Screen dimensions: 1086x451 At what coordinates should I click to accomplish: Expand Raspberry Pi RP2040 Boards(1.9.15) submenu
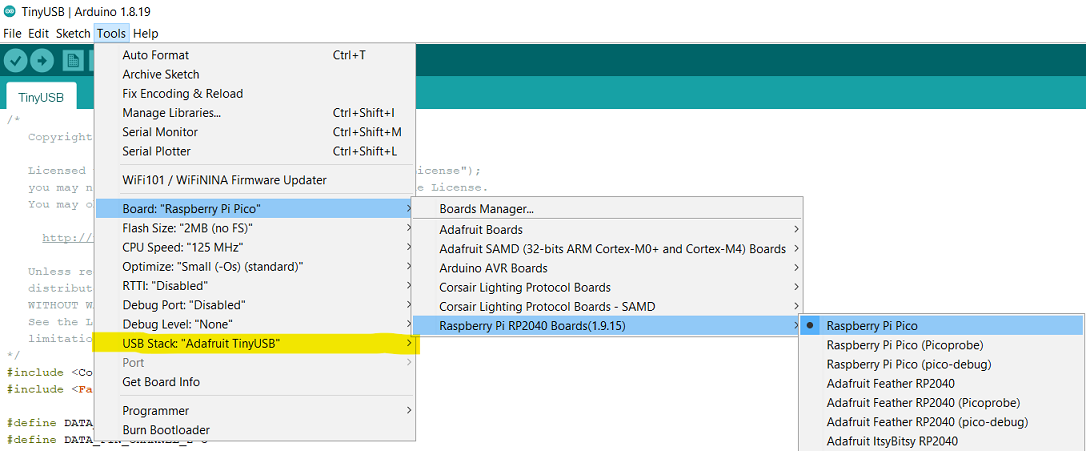click(x=607, y=326)
